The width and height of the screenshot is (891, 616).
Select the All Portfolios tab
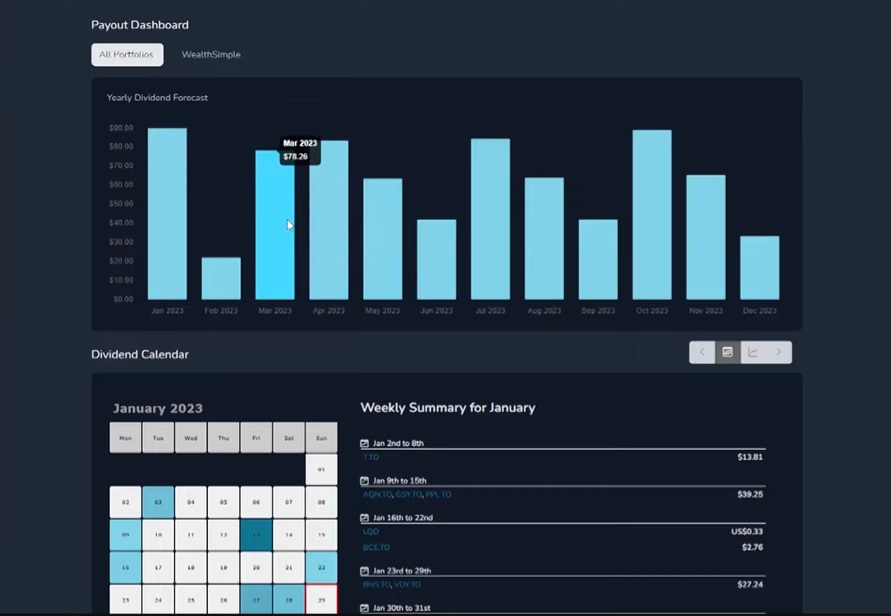coord(126,55)
